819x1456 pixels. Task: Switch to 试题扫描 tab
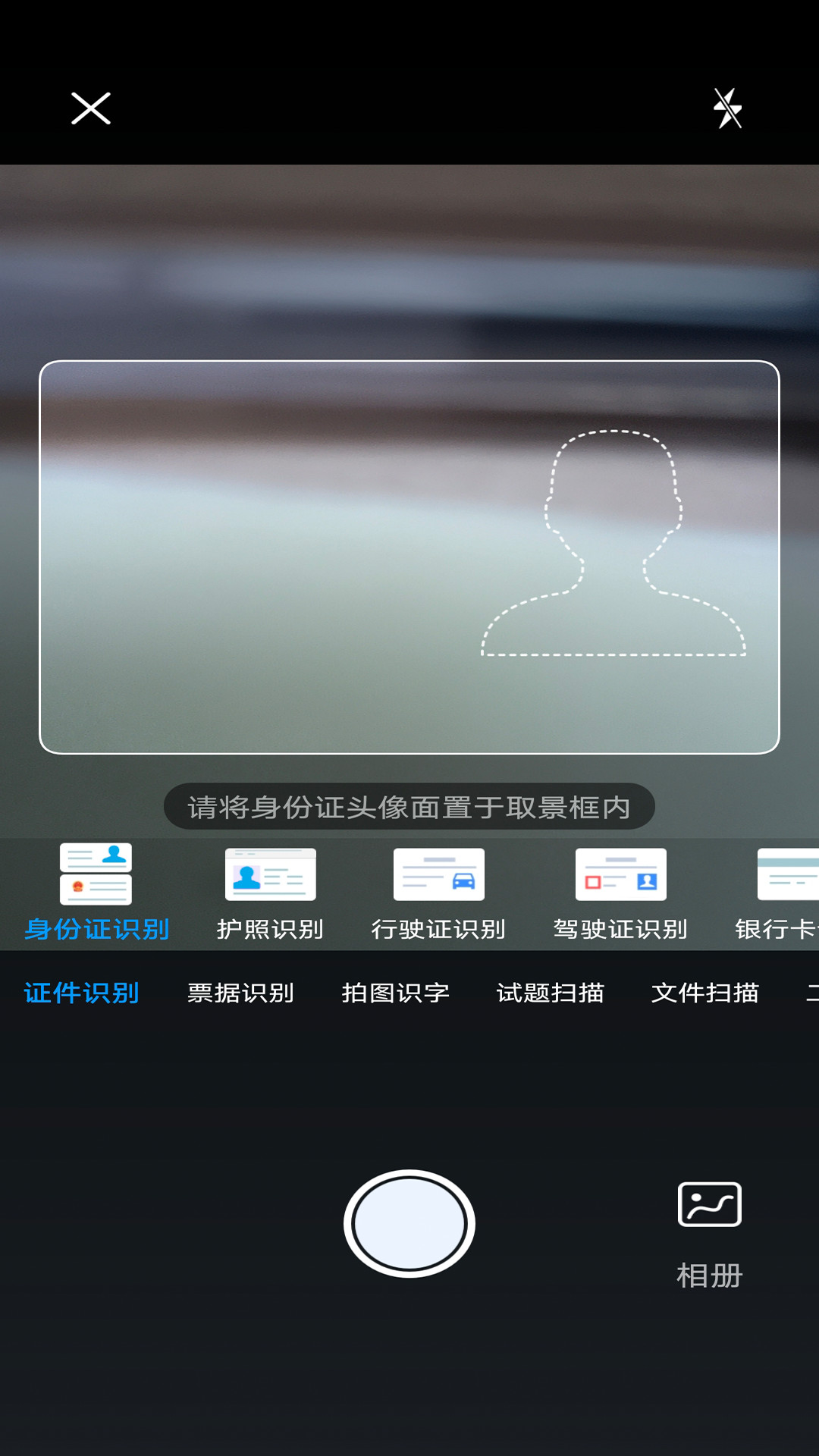tap(550, 993)
